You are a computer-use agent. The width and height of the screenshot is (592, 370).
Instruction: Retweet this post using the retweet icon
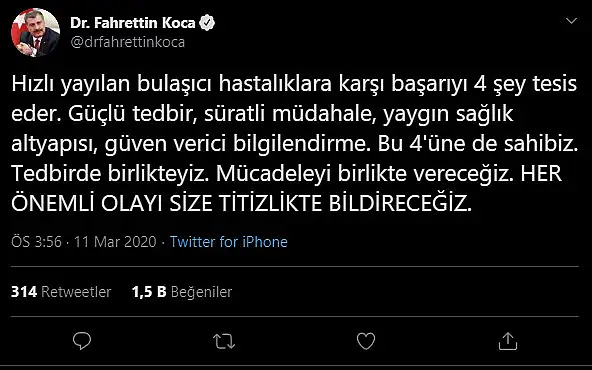click(224, 341)
